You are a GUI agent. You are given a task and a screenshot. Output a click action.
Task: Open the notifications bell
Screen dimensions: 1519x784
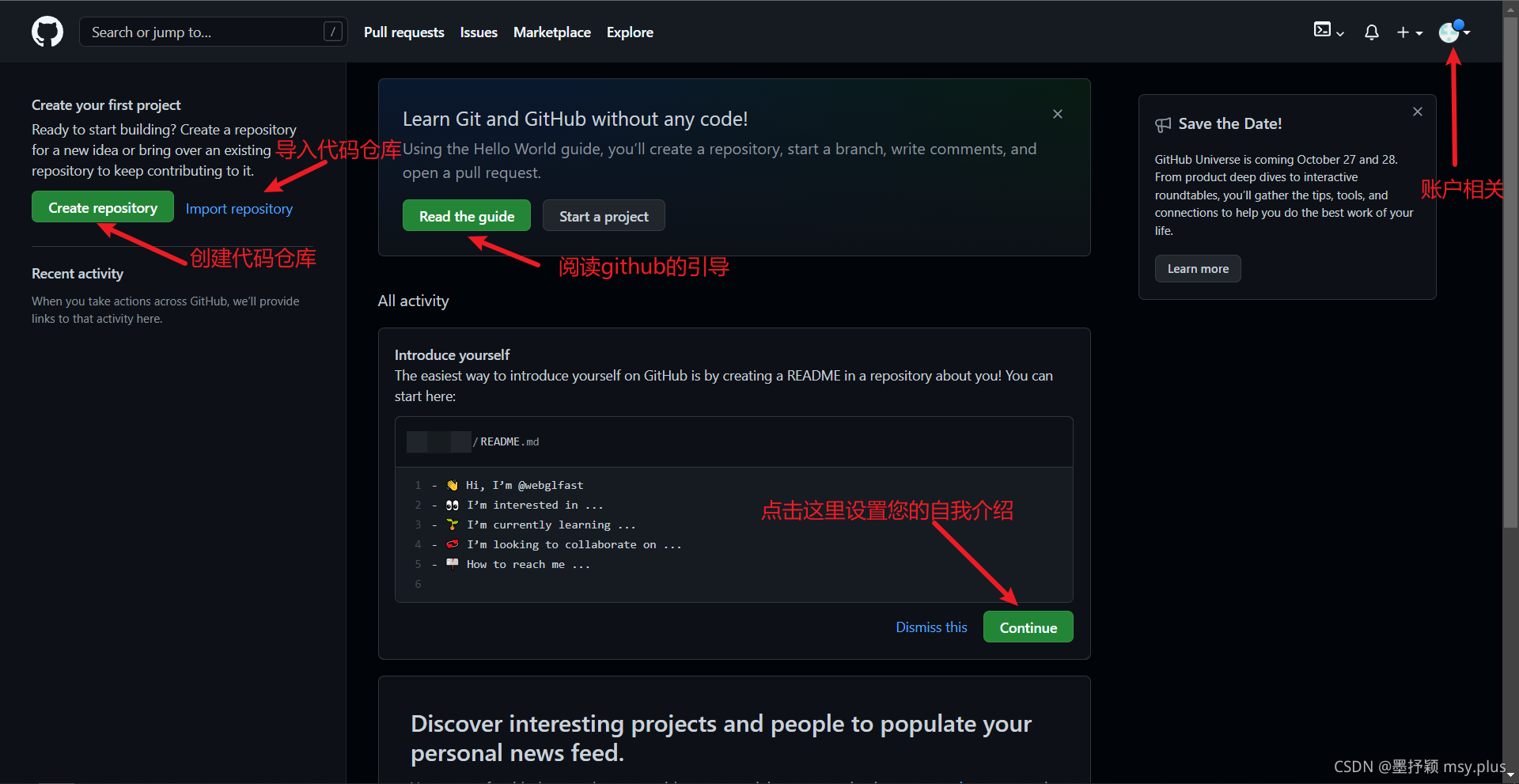[1372, 32]
